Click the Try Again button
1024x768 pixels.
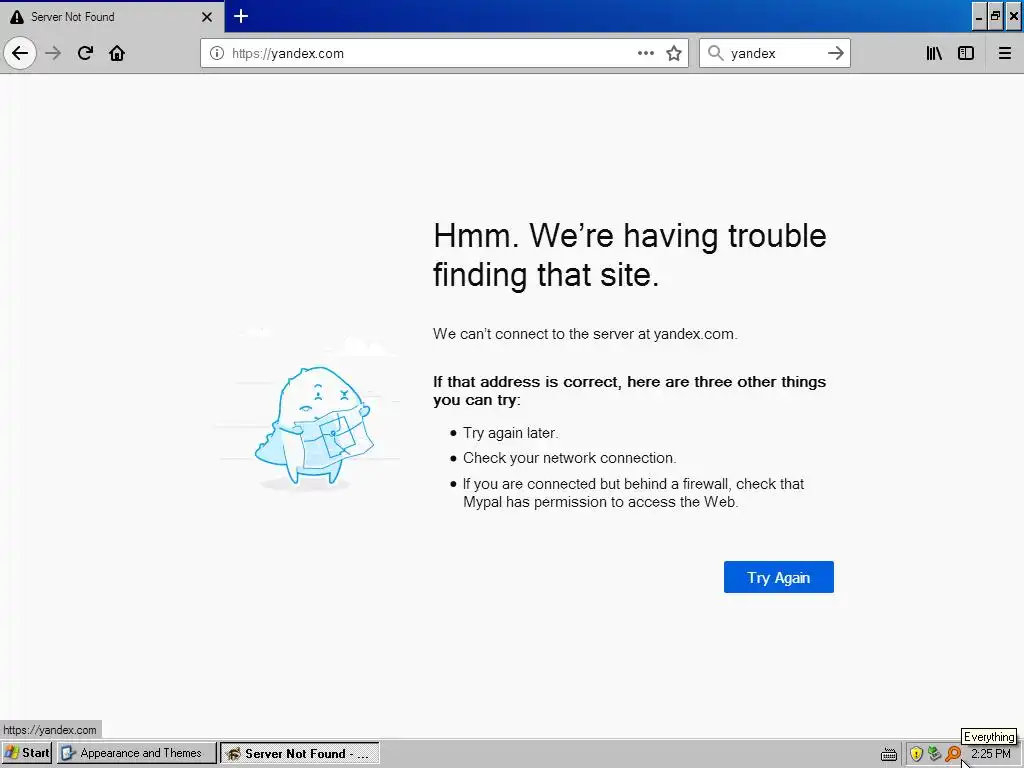point(778,577)
